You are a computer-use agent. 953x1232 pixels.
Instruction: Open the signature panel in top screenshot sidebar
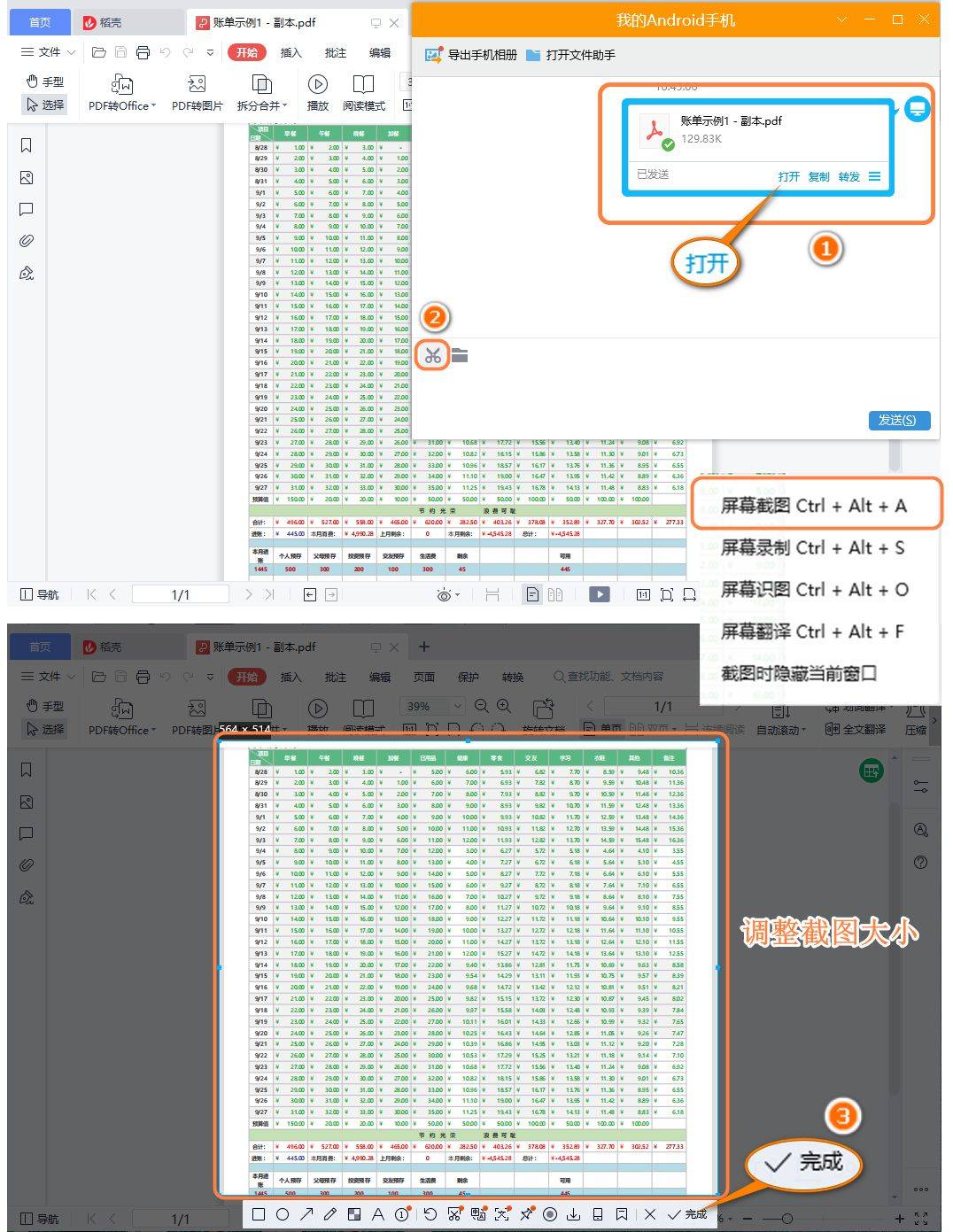click(27, 273)
